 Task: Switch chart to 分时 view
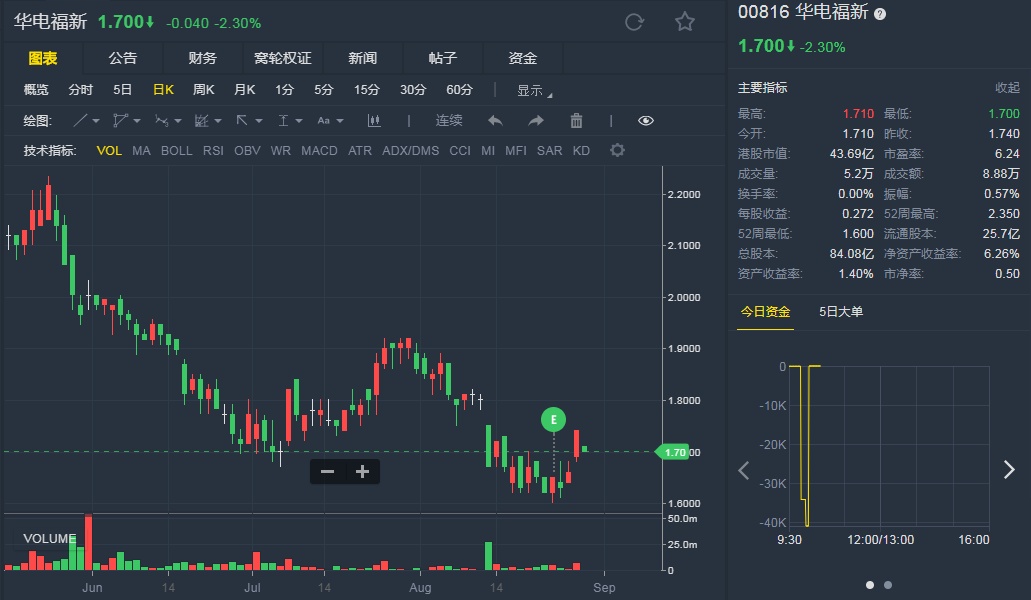[x=81, y=89]
